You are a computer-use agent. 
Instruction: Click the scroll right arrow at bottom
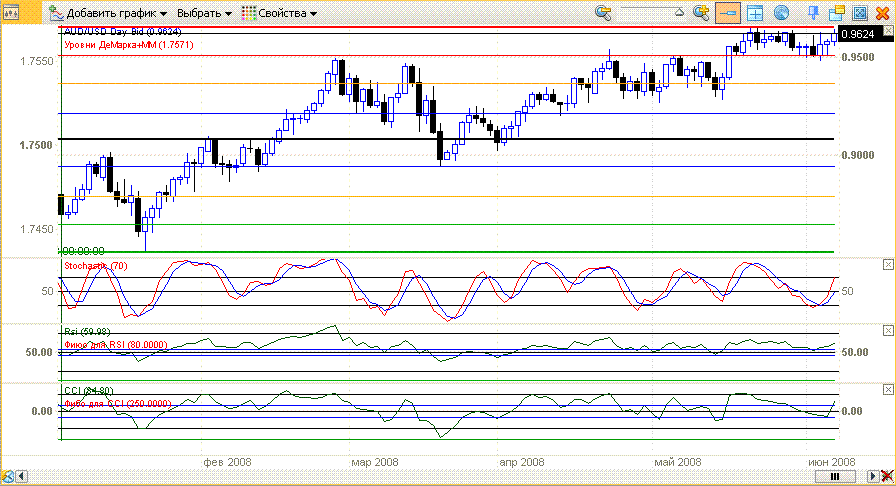coord(873,476)
